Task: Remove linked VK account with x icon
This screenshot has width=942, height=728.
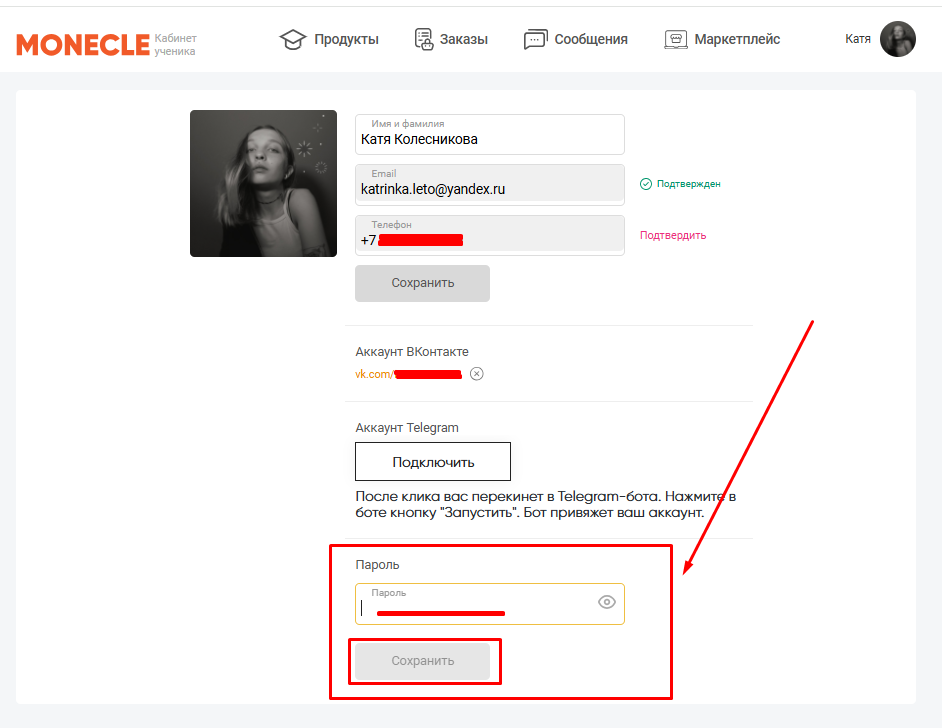Action: [477, 374]
